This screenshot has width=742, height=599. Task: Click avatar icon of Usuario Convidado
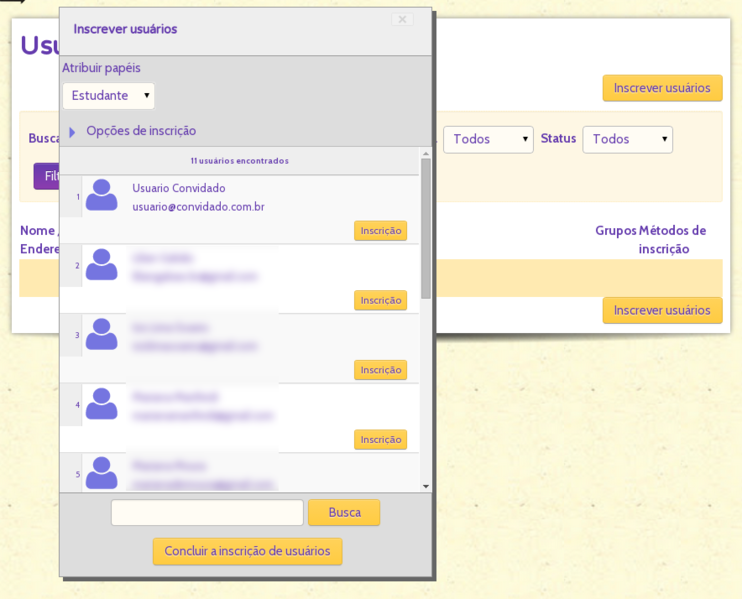pos(101,194)
